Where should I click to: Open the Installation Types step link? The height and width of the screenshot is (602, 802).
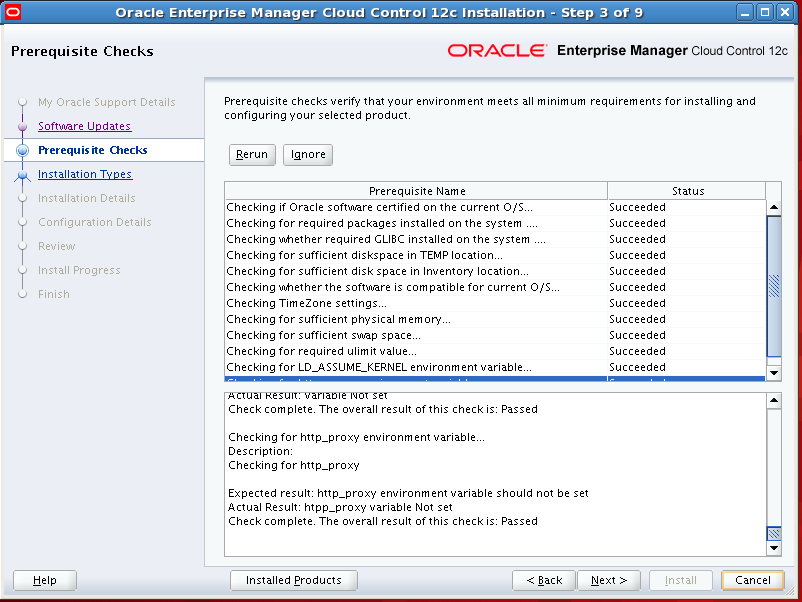(85, 174)
